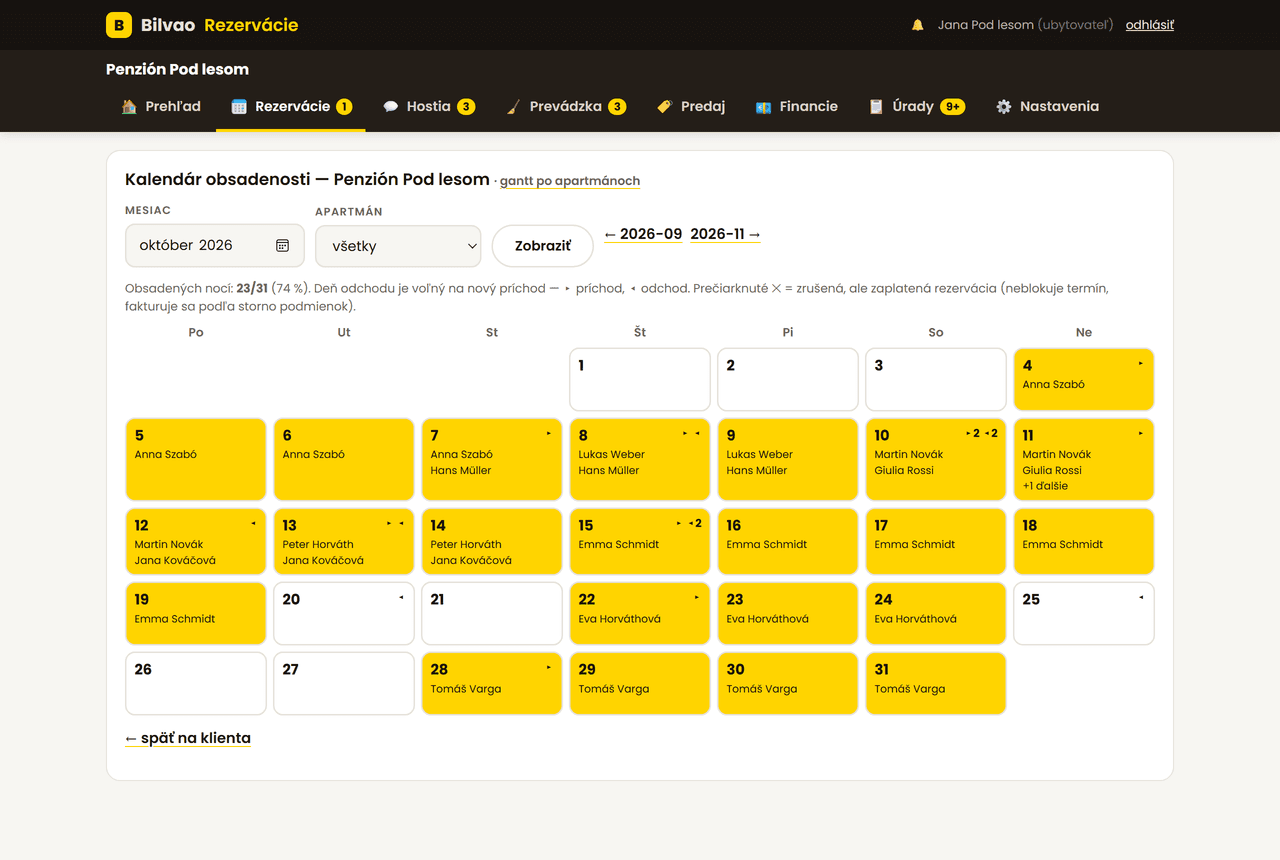Switch to the Prehľad tab

pyautogui.click(x=161, y=106)
